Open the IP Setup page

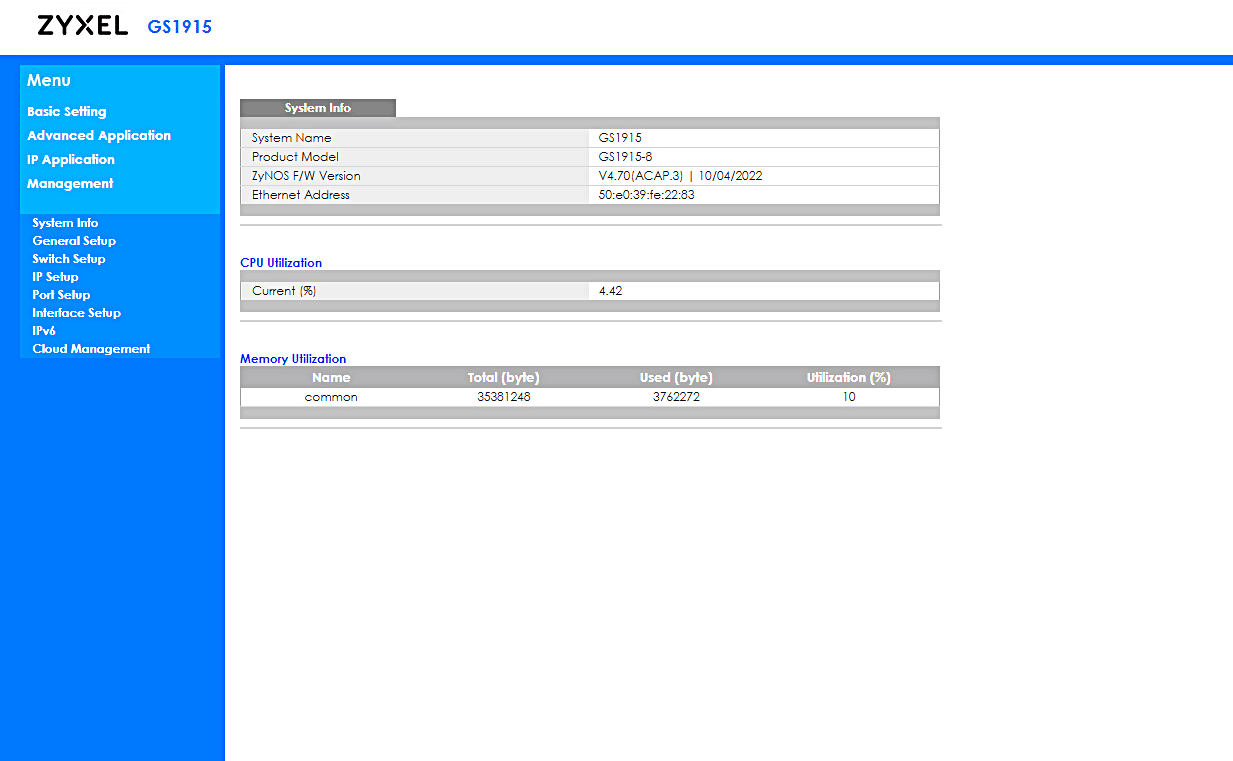[x=55, y=277]
